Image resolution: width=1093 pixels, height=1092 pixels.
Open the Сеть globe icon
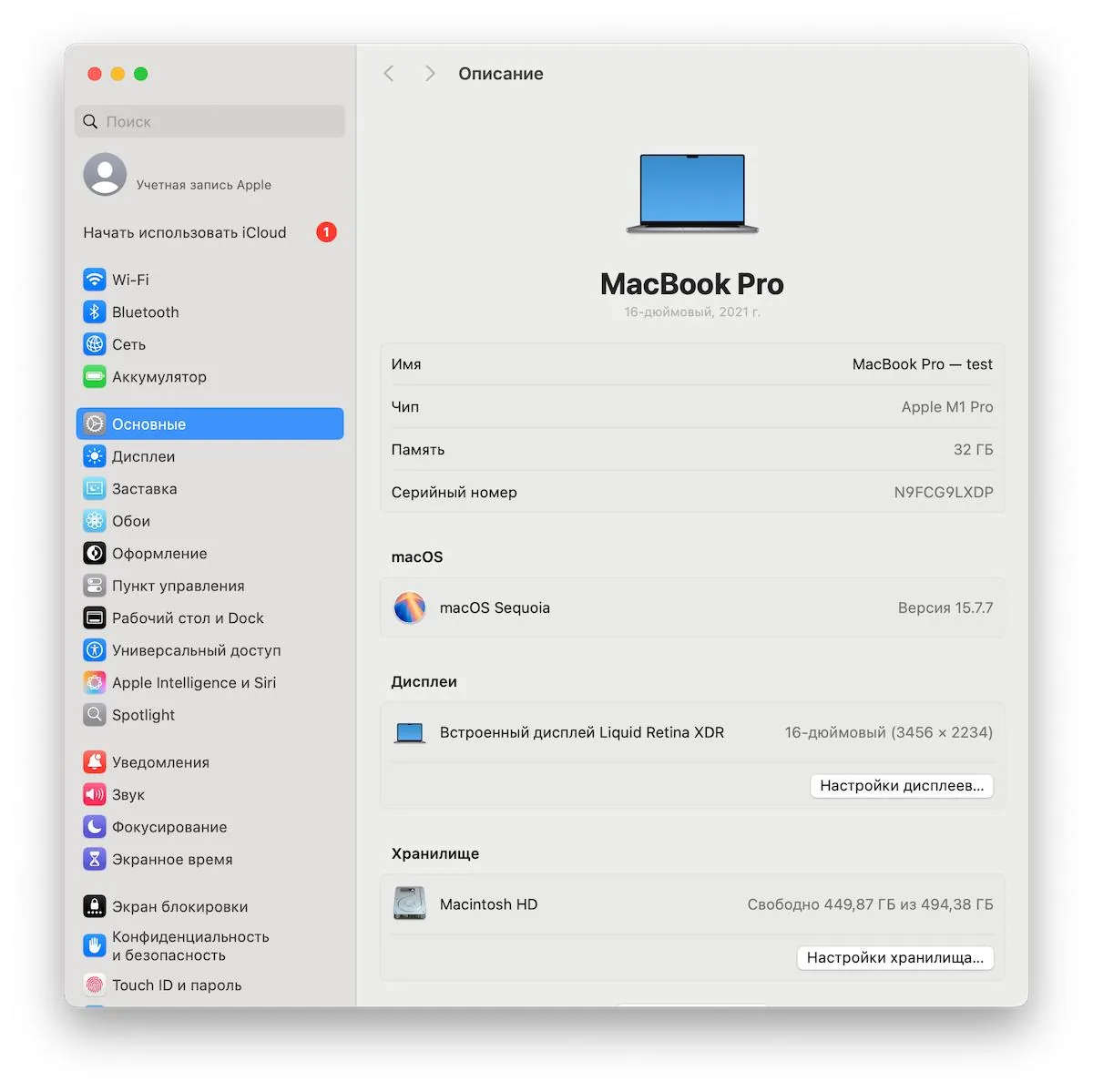[x=95, y=344]
